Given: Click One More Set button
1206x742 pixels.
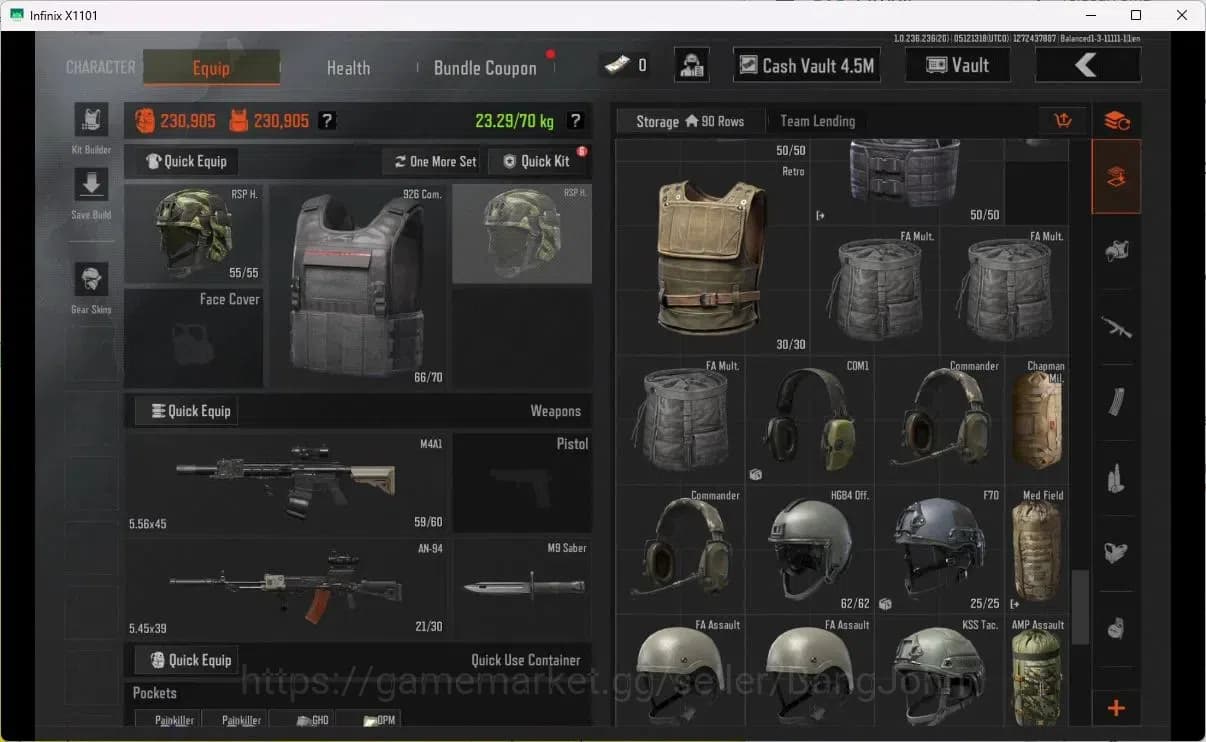Looking at the screenshot, I should (x=434, y=161).
